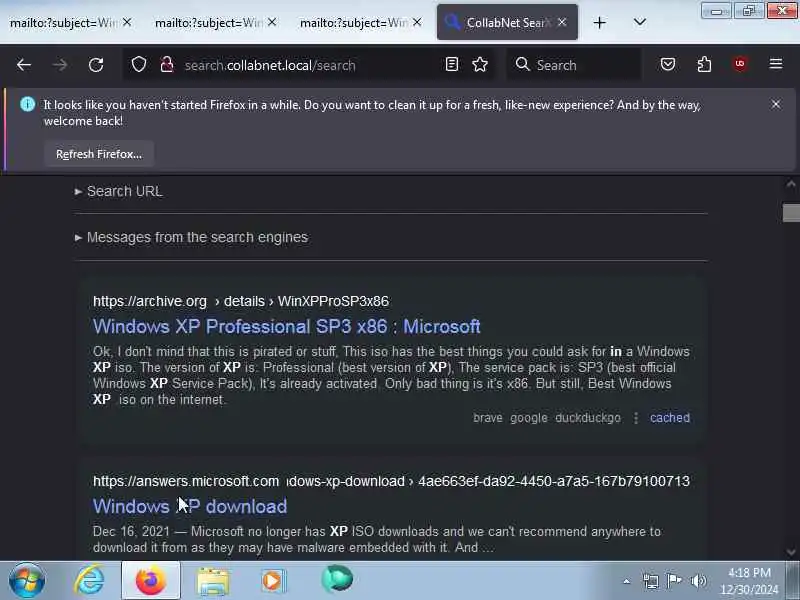This screenshot has width=800, height=600.
Task: Switch to the second mailto tab
Action: tap(209, 23)
